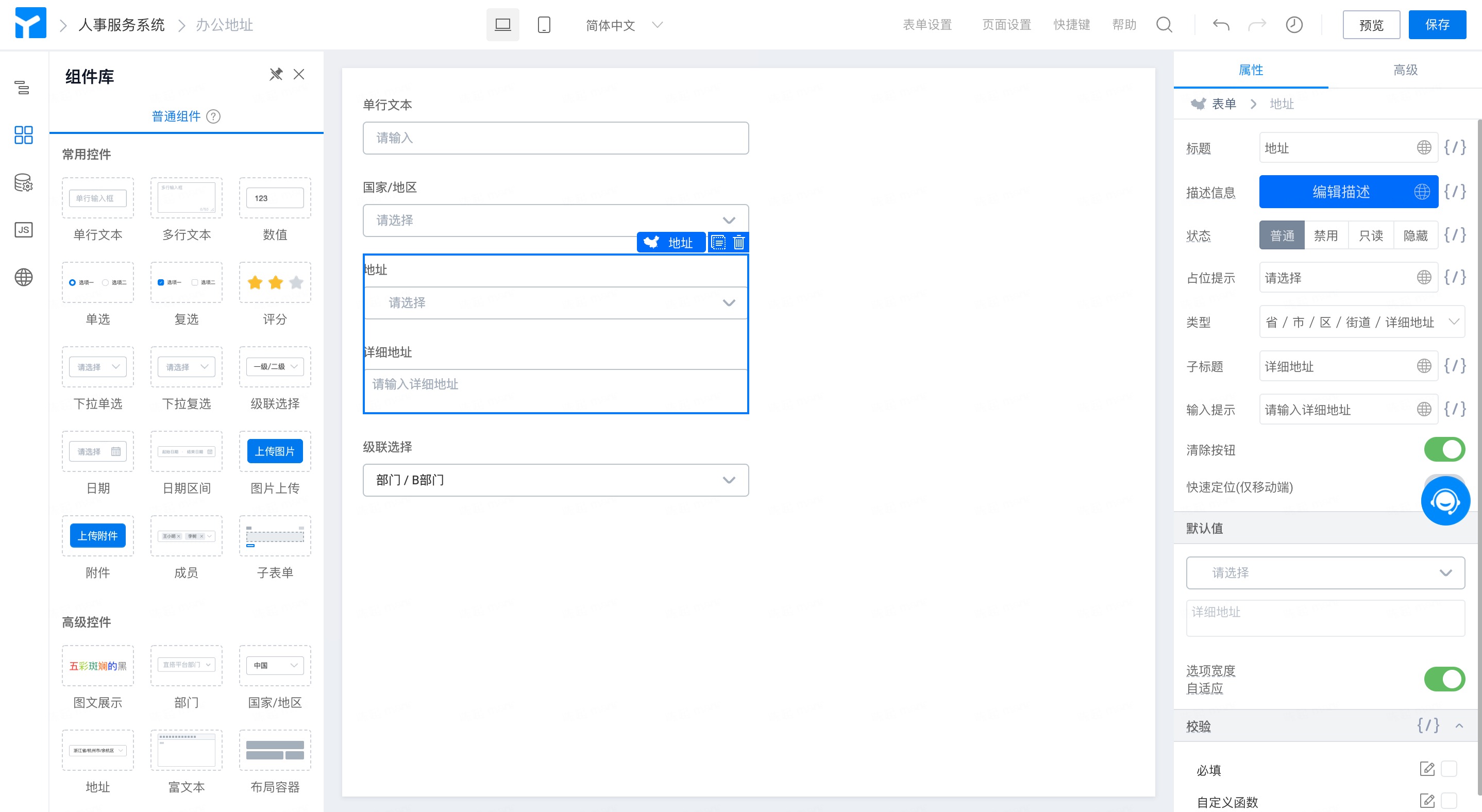Screen dimensions: 1482x812
Task: Open the 类型 dropdown for address format
Action: click(x=1360, y=322)
